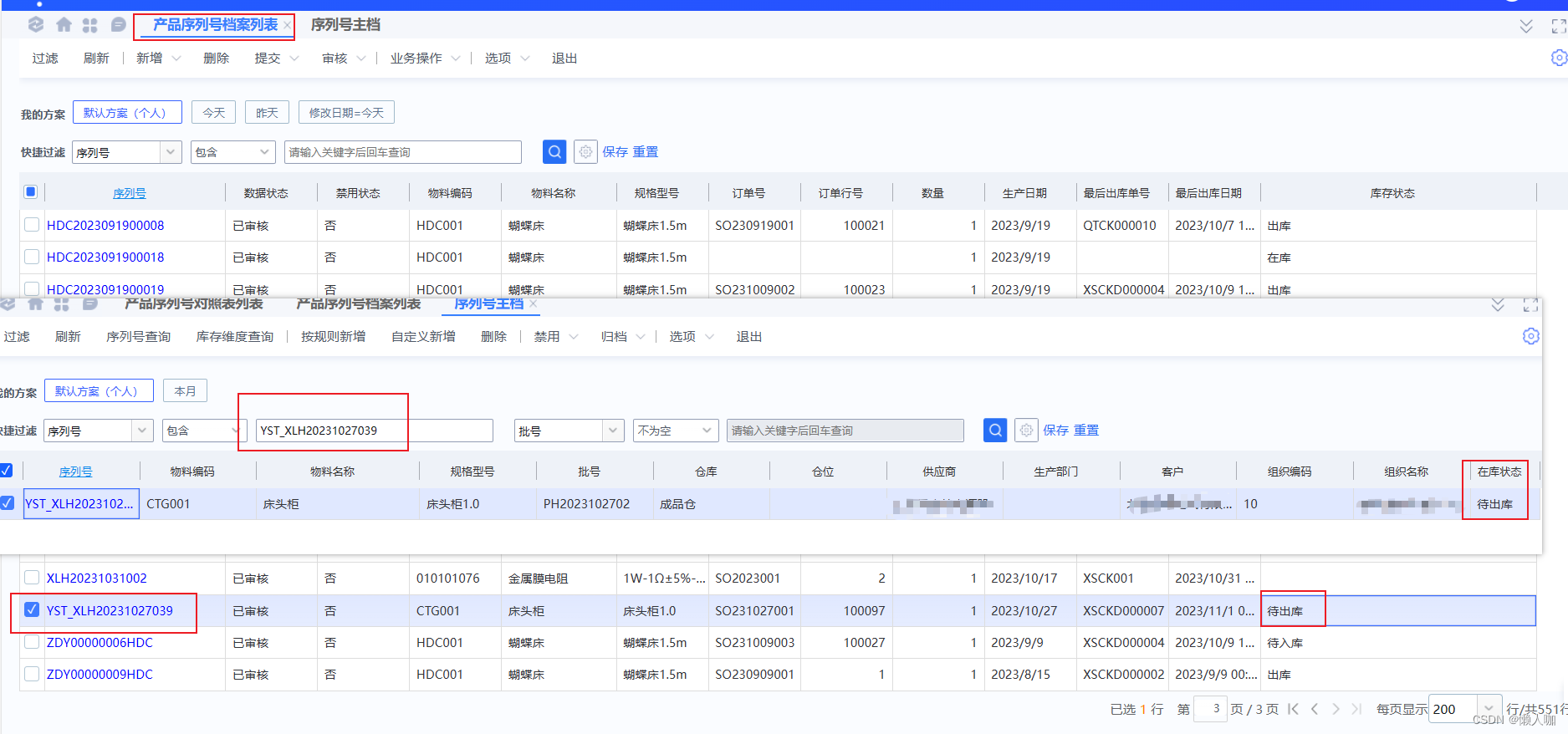This screenshot has width=1568, height=734.
Task: Click 删除 in the top toolbar
Action: pos(216,59)
